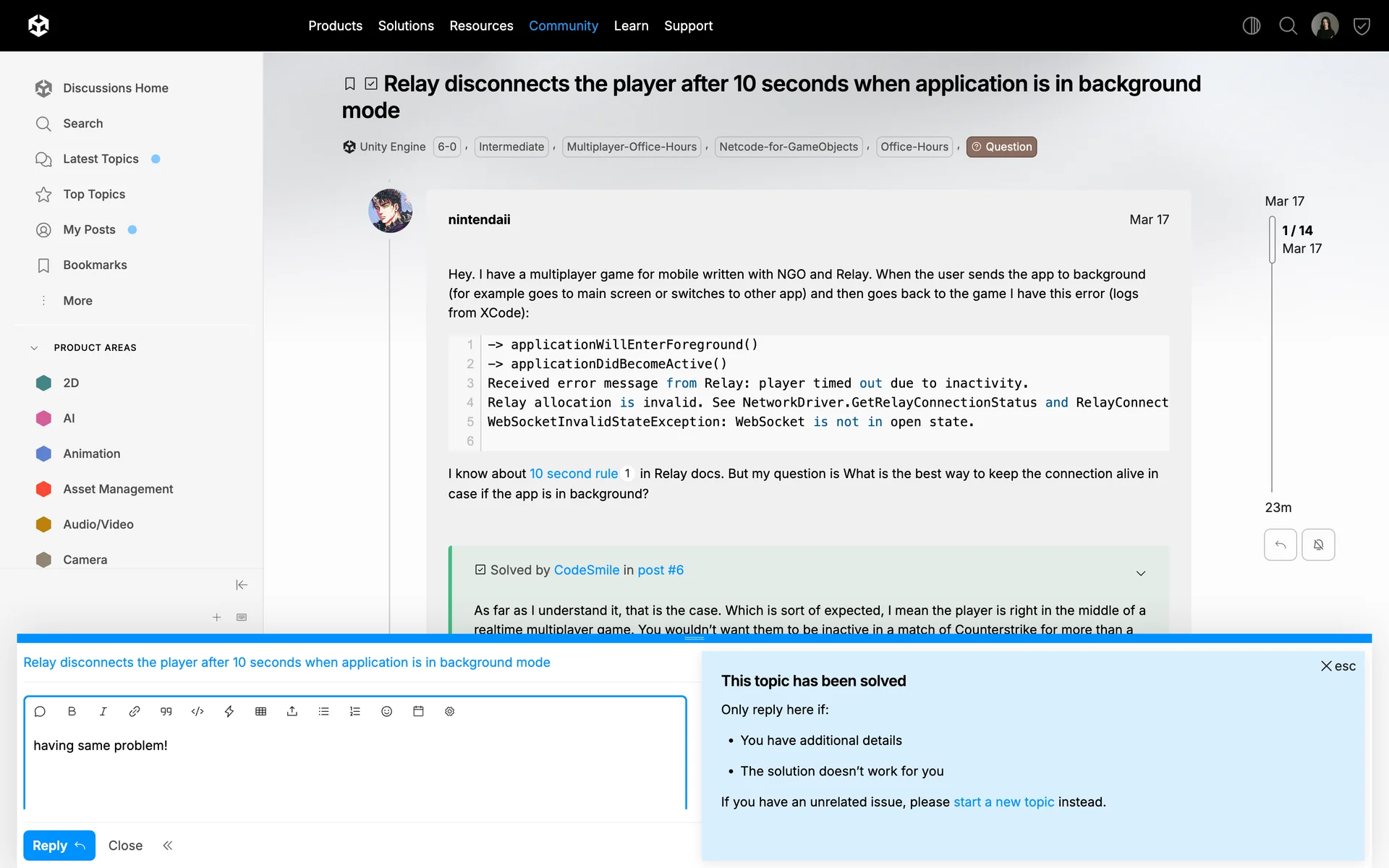Insert hyperlink using link icon
The image size is (1389, 868).
click(135, 712)
